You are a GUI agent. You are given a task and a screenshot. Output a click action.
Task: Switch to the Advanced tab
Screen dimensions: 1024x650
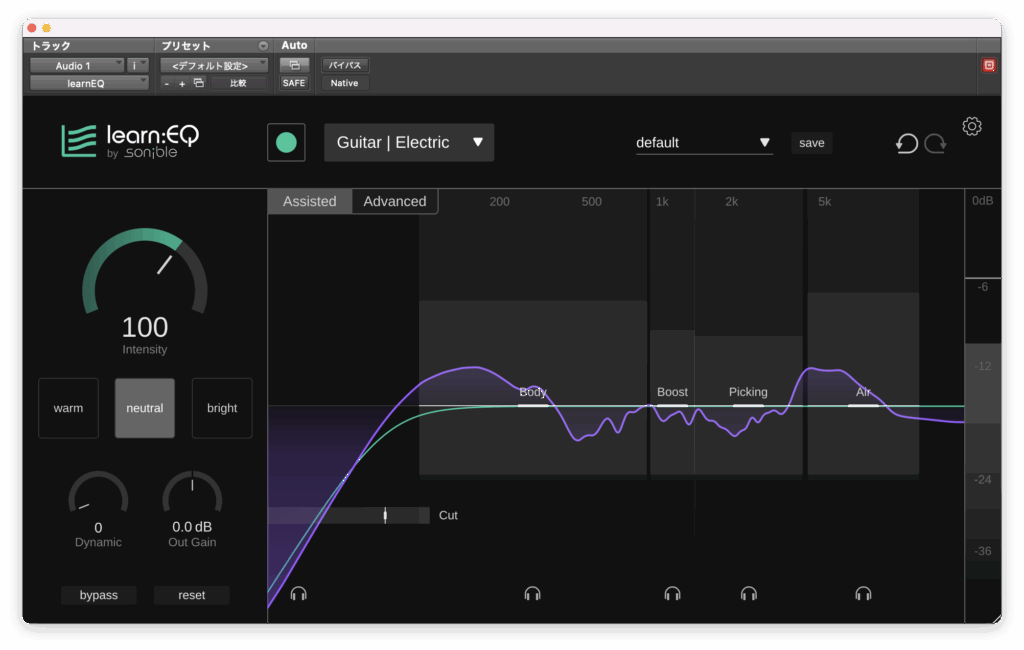click(x=395, y=201)
